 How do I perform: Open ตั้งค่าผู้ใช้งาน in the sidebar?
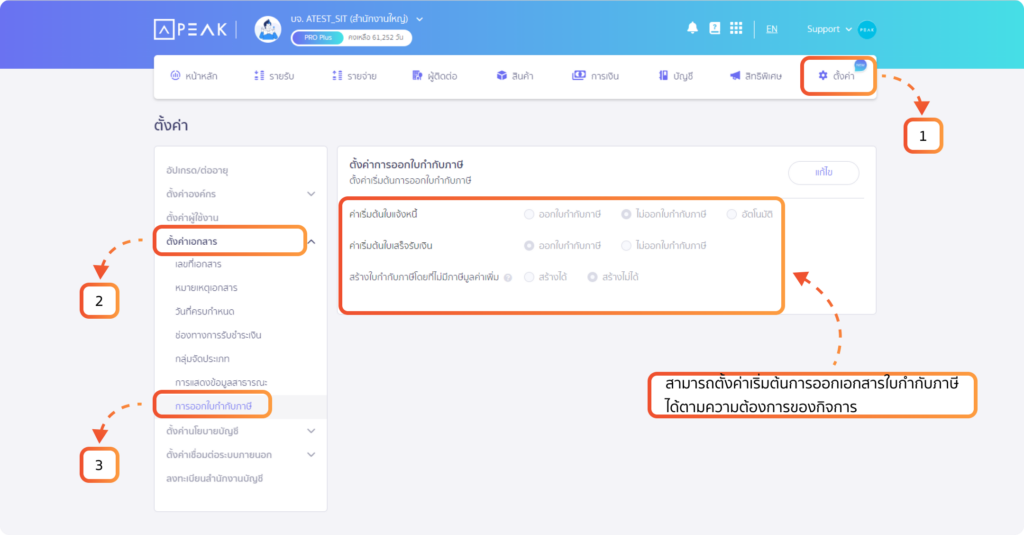point(192,218)
